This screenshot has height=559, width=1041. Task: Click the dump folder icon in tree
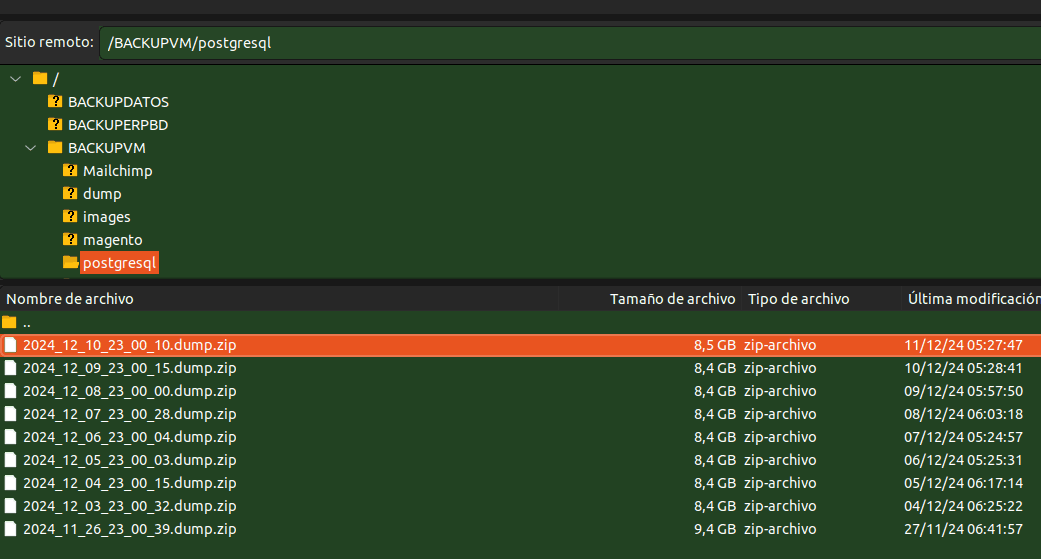tap(70, 194)
